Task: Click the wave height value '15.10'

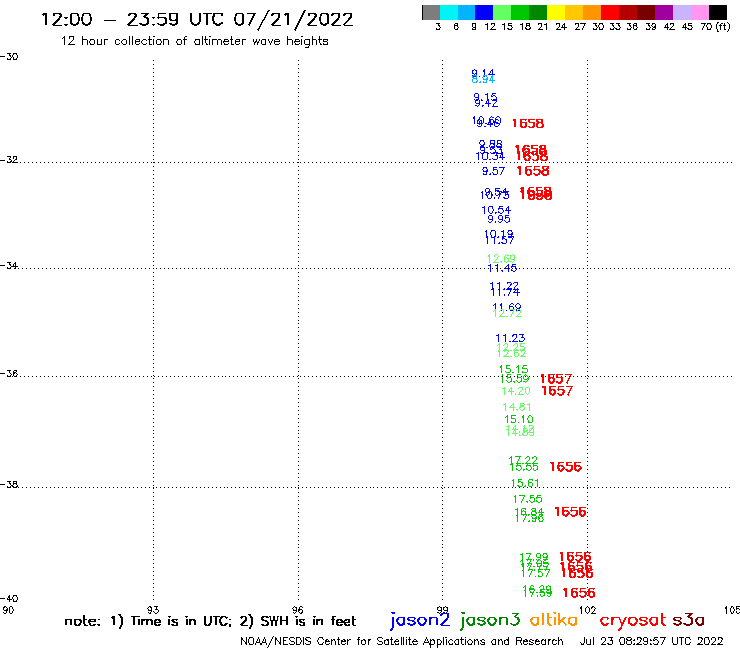Action: (x=519, y=420)
